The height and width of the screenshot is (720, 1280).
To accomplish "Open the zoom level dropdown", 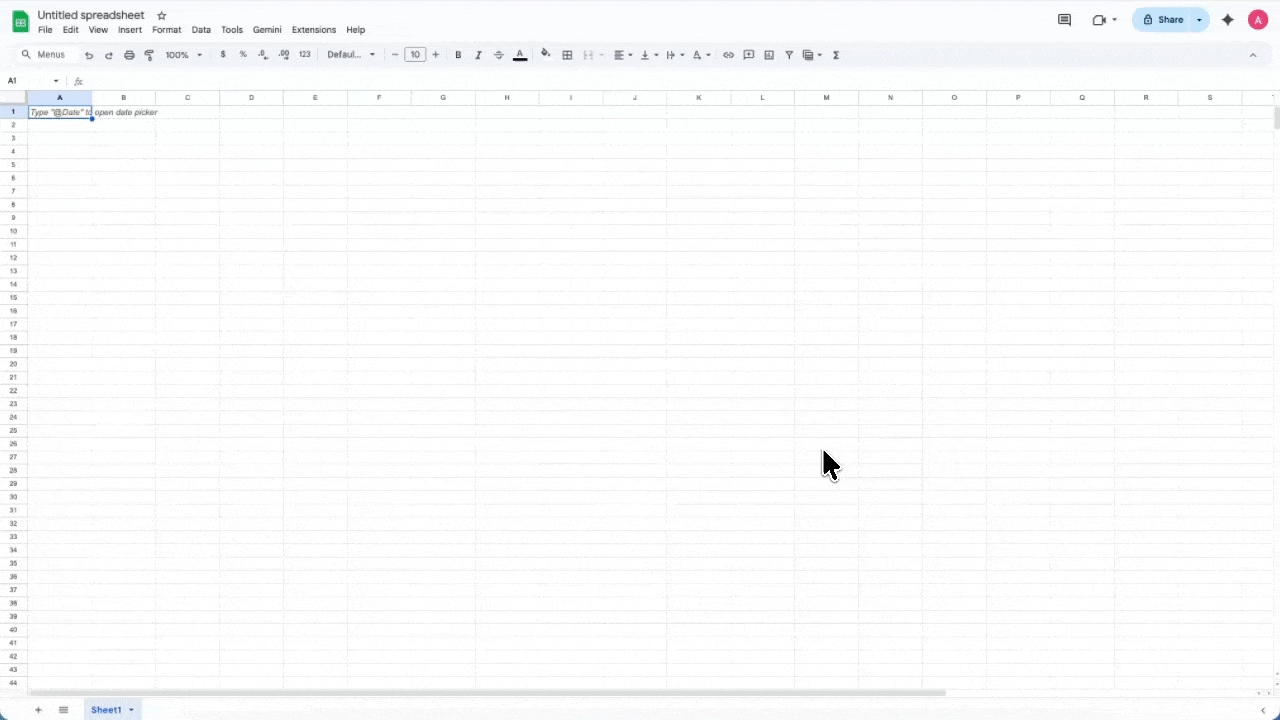I will point(180,55).
